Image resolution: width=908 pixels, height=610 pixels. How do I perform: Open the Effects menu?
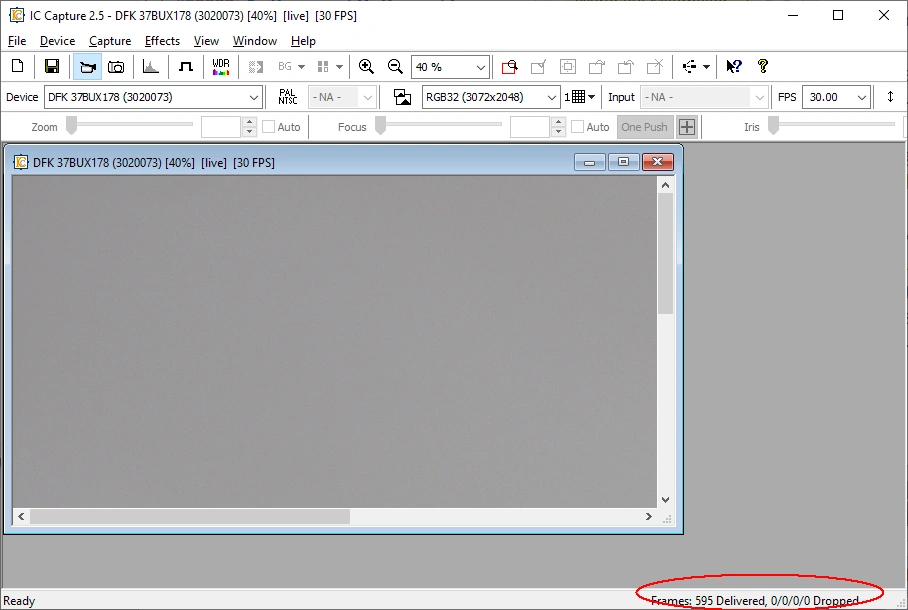click(x=162, y=41)
